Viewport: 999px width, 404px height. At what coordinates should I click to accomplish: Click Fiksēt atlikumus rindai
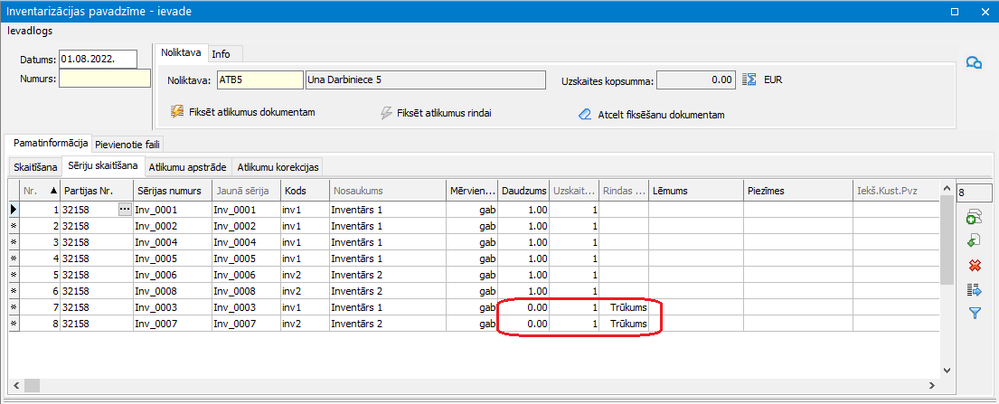(x=435, y=113)
